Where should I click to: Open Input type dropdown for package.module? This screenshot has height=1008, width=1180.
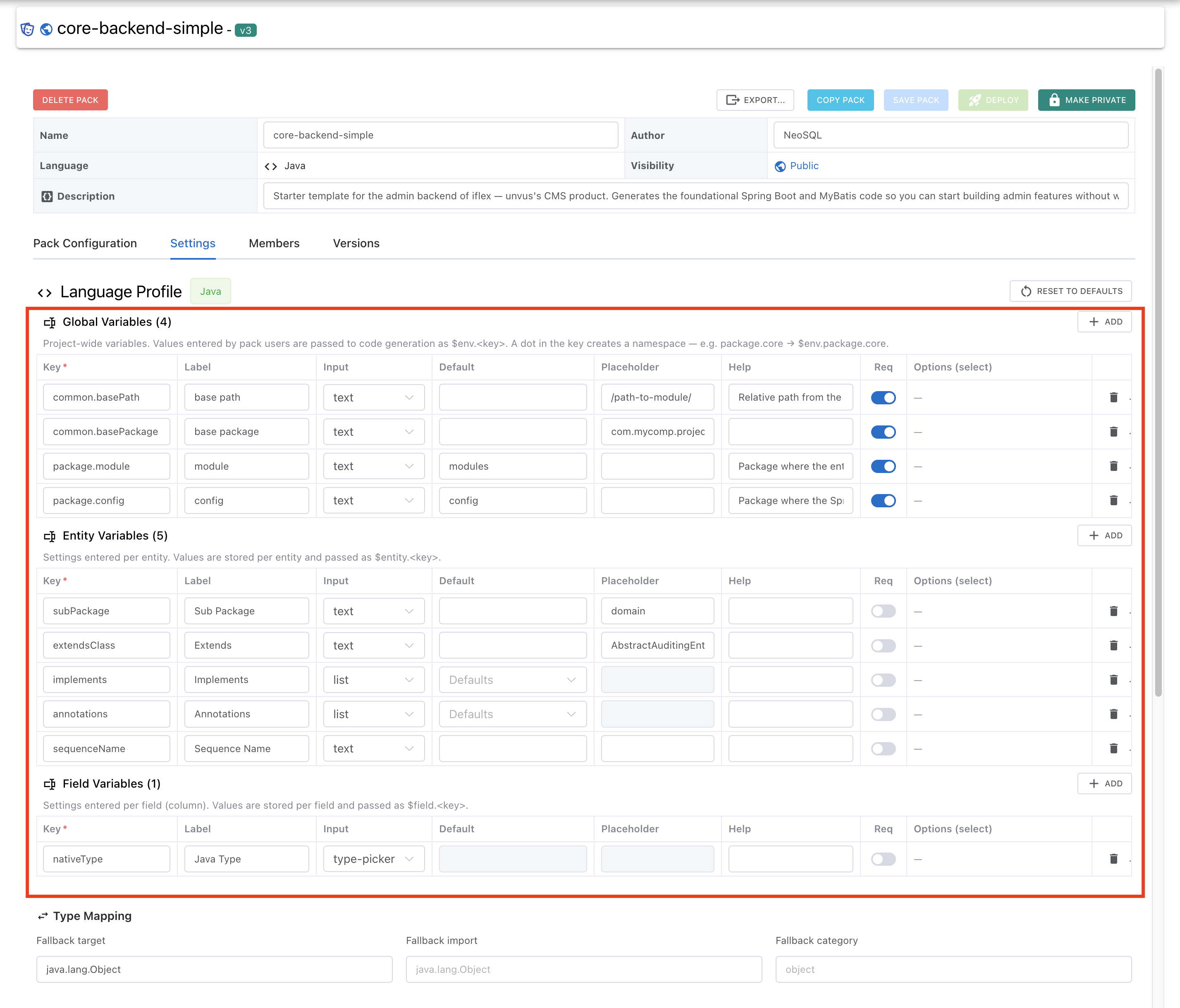coord(374,466)
